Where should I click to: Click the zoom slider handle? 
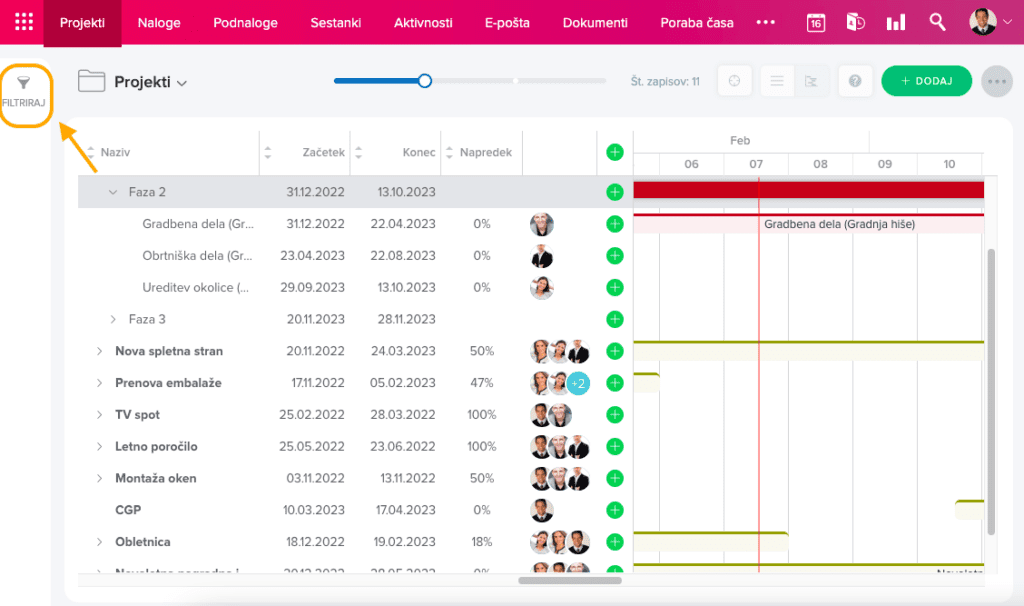pos(424,81)
